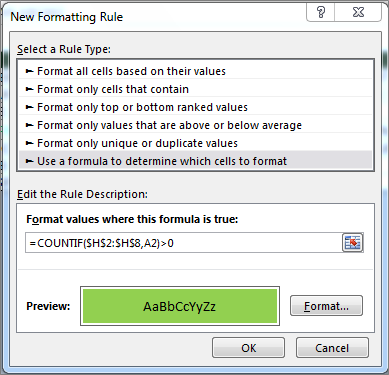
Task: Click the range selector collapse dialog icon
Action: [352, 243]
